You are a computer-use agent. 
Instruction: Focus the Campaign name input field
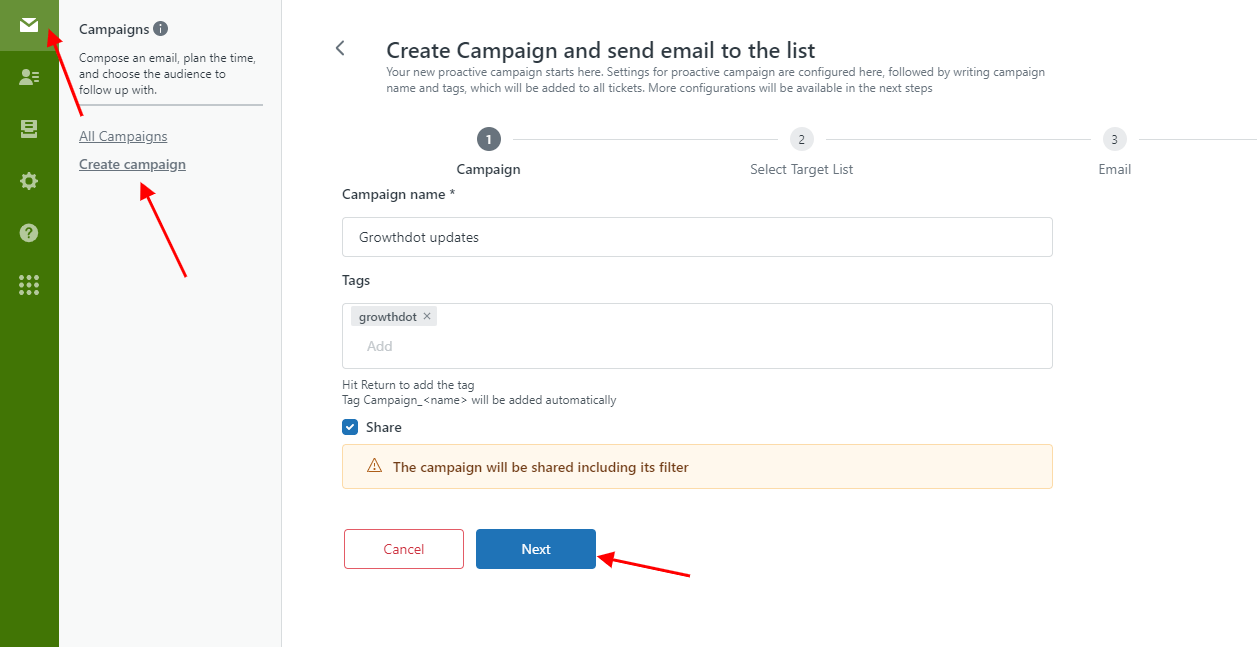pyautogui.click(x=697, y=237)
